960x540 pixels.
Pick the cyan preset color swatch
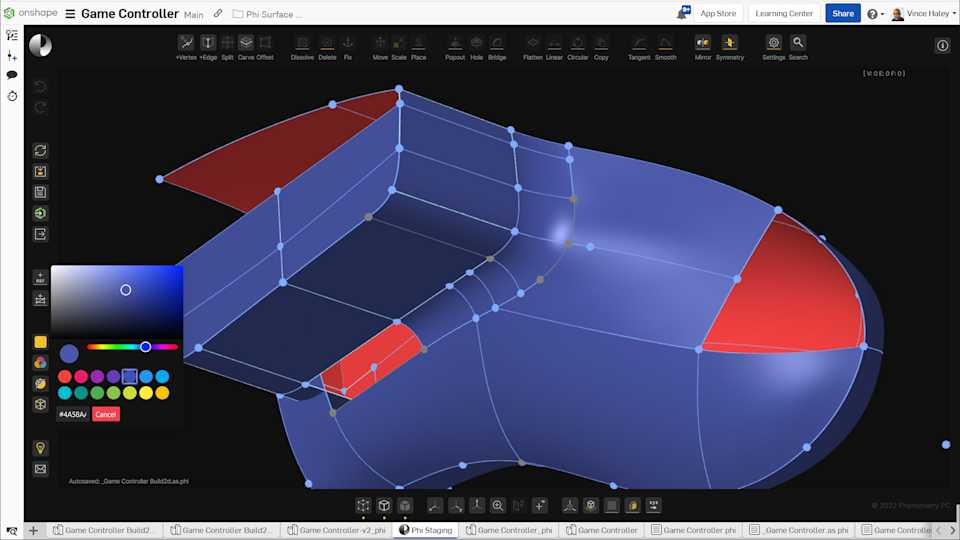click(64, 393)
